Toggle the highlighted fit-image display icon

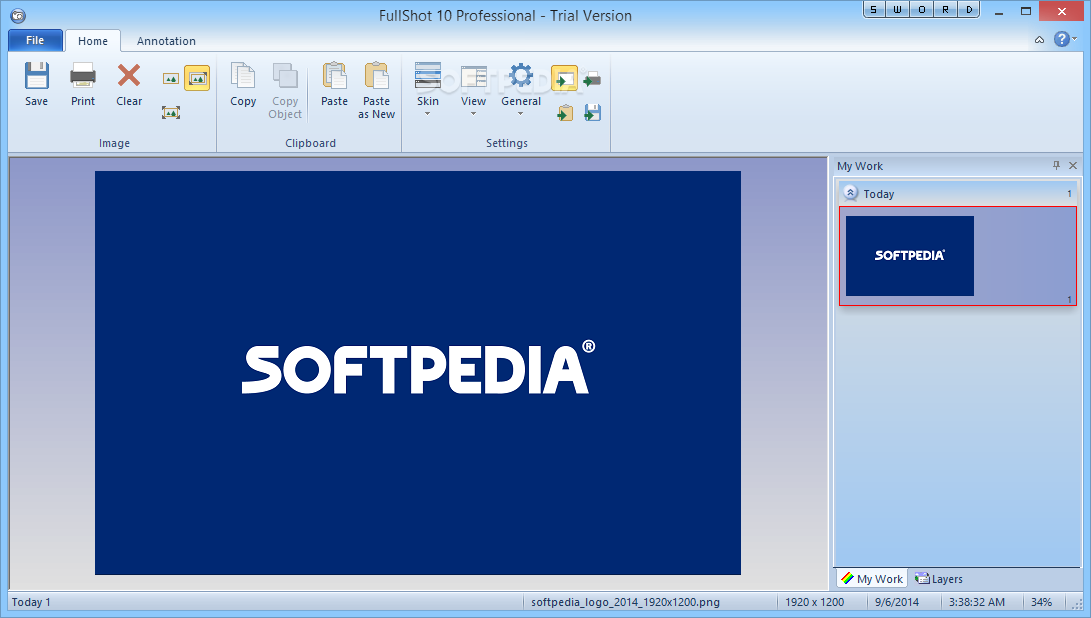pos(197,79)
